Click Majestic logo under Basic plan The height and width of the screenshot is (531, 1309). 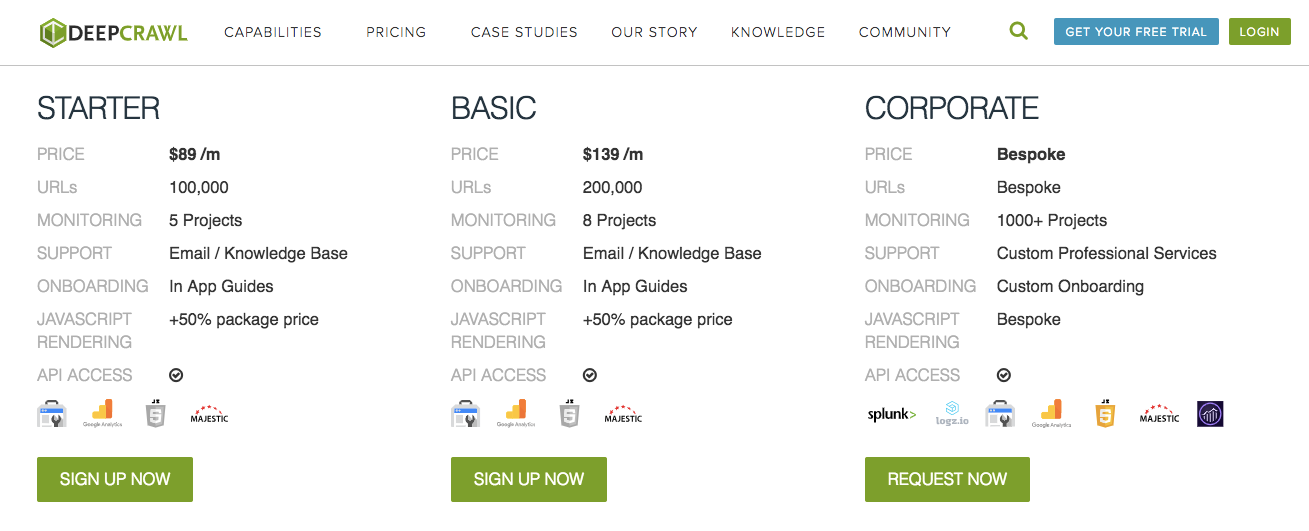point(623,414)
